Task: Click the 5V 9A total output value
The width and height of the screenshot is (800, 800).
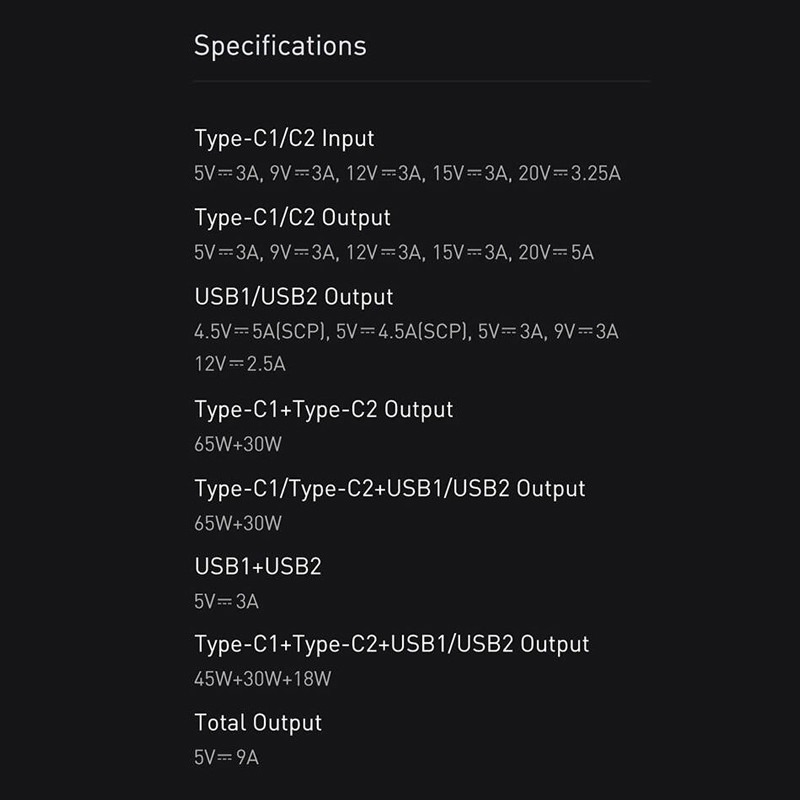Action: point(227,758)
